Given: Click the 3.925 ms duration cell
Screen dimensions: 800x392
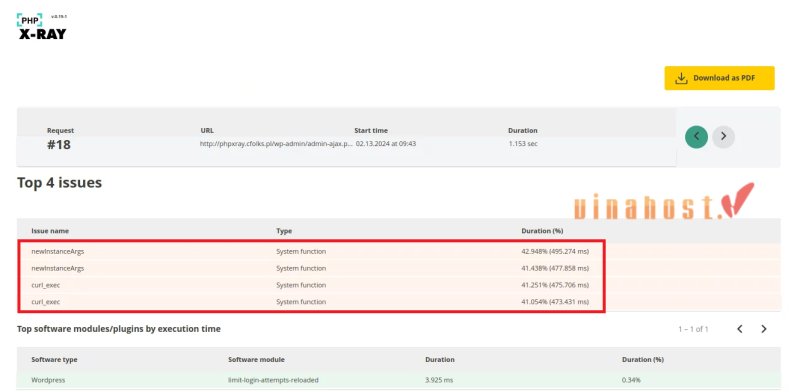Looking at the screenshot, I should tap(439, 380).
